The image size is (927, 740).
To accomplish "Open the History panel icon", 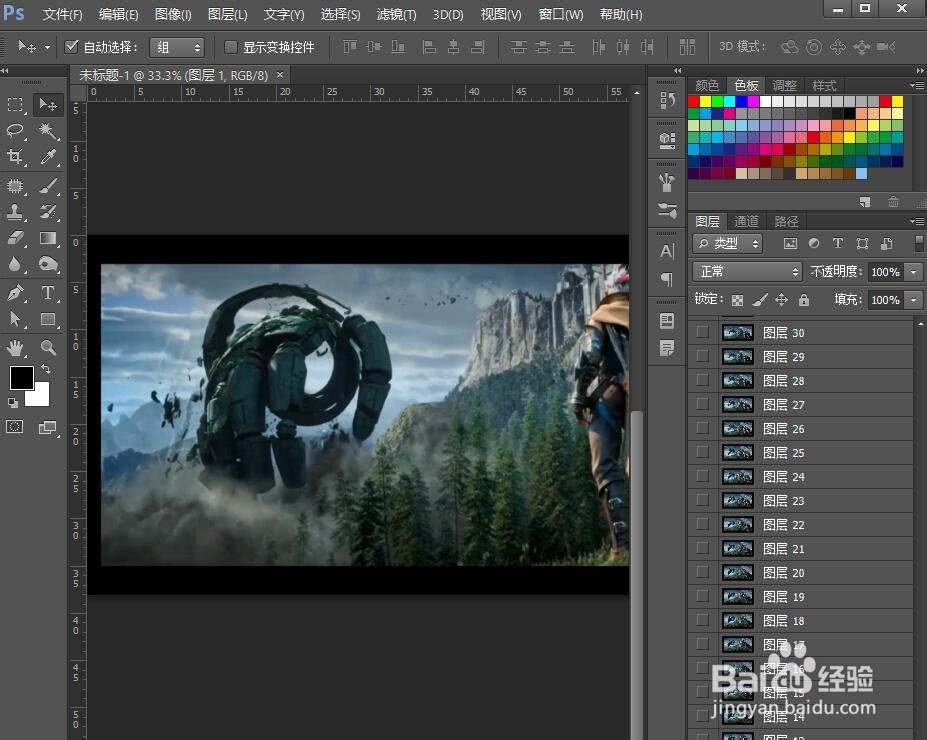I will pos(667,100).
